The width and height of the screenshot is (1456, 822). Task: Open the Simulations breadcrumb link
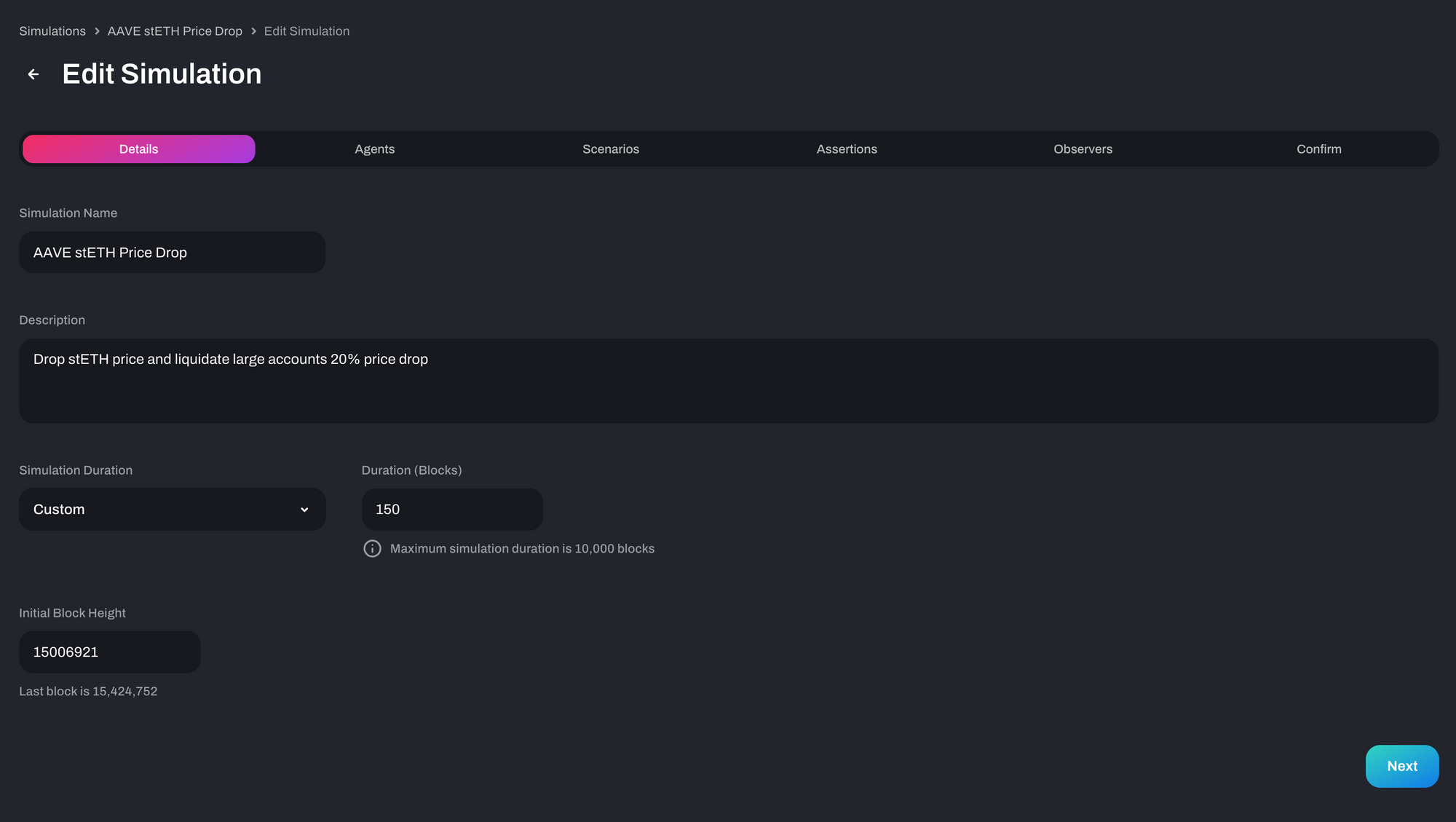coord(52,31)
